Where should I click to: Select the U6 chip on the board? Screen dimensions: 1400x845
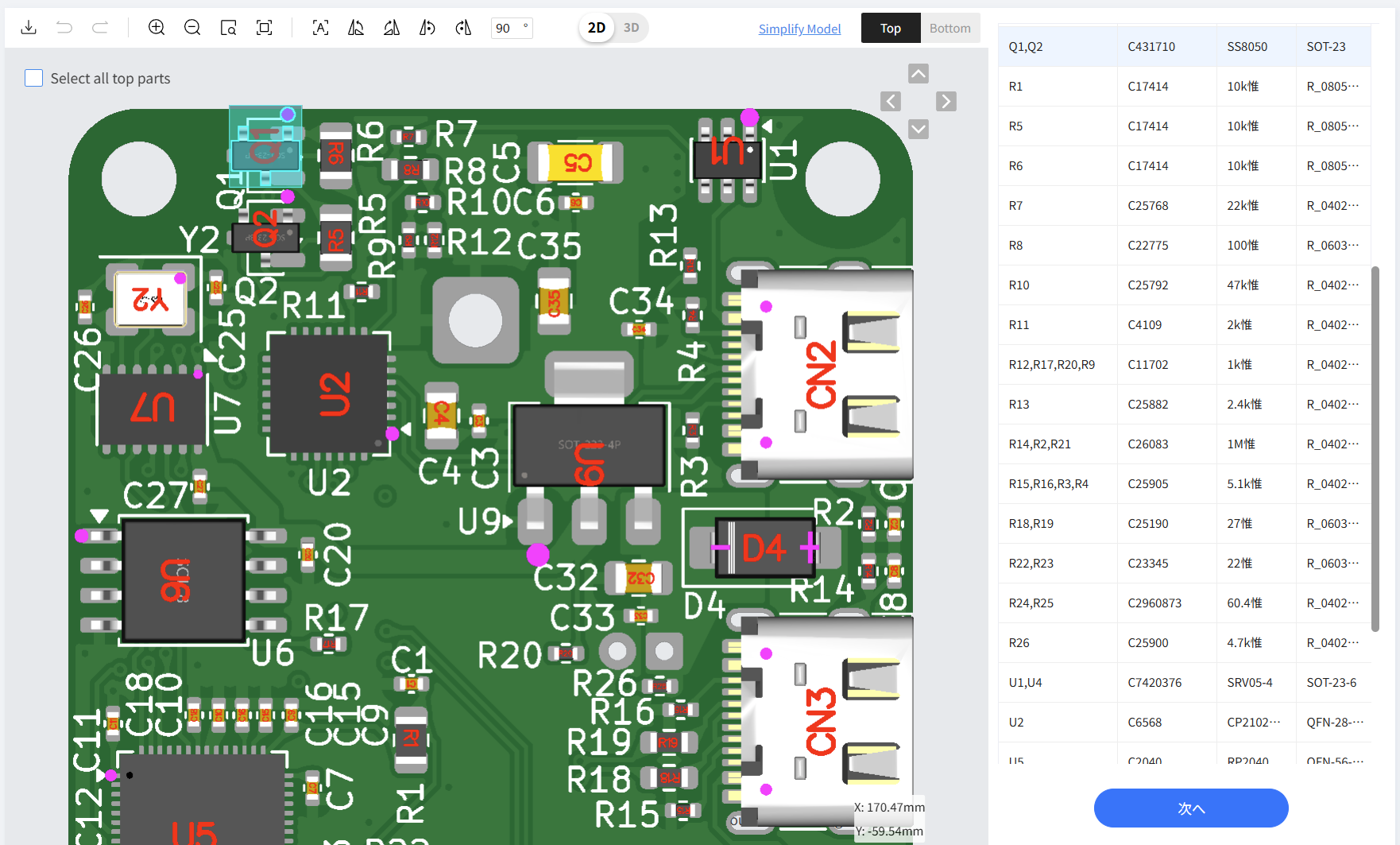coord(184,580)
